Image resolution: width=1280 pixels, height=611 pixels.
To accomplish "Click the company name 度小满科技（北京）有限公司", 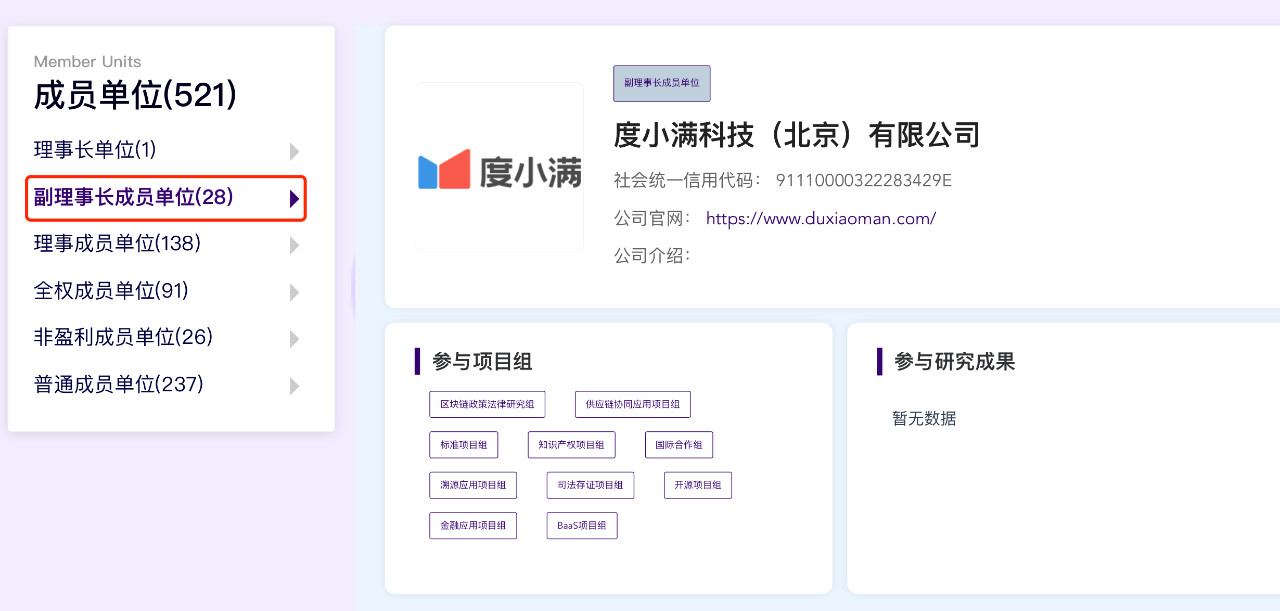I will coord(797,134).
